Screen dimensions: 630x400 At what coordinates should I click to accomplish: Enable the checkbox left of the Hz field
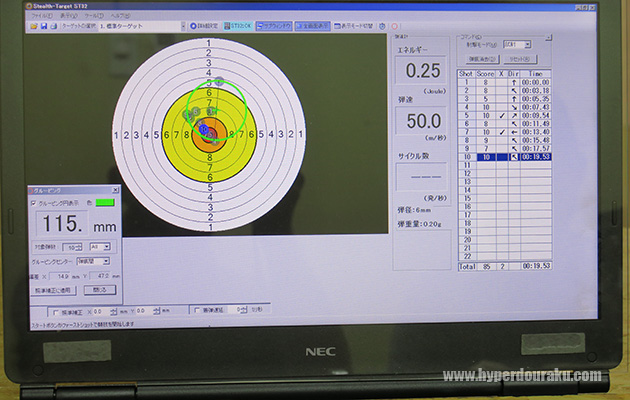(197, 310)
